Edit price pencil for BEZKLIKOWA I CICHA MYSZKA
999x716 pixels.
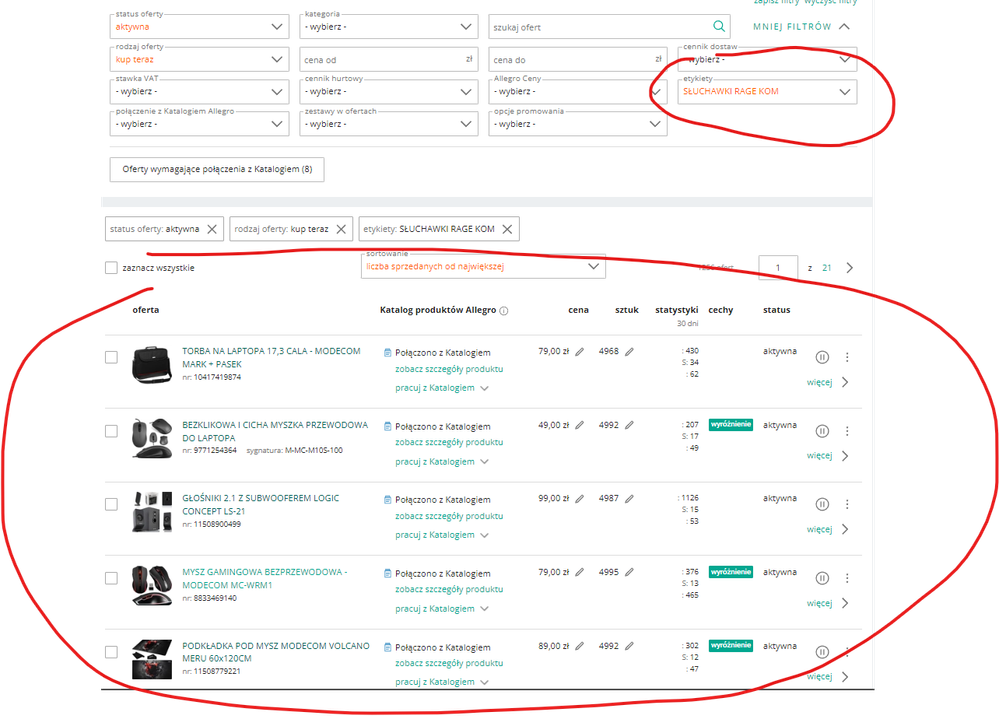click(x=579, y=425)
